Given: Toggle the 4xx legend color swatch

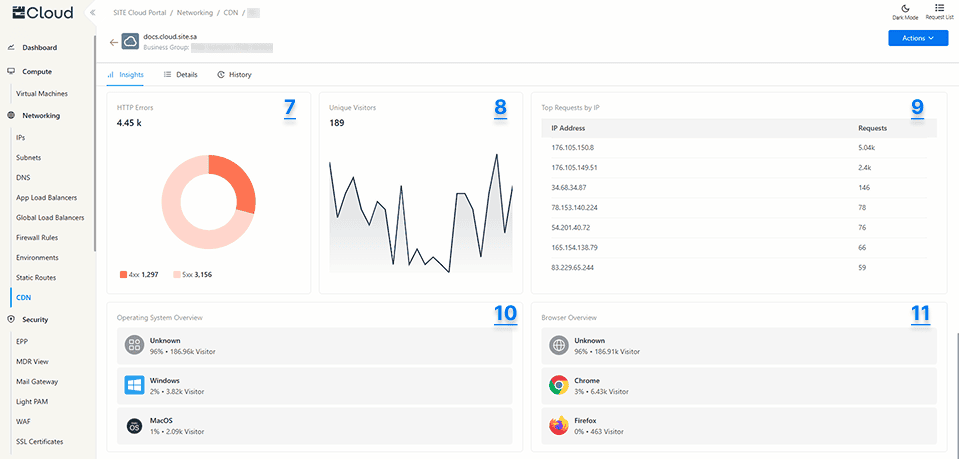Looking at the screenshot, I should click(x=123, y=274).
